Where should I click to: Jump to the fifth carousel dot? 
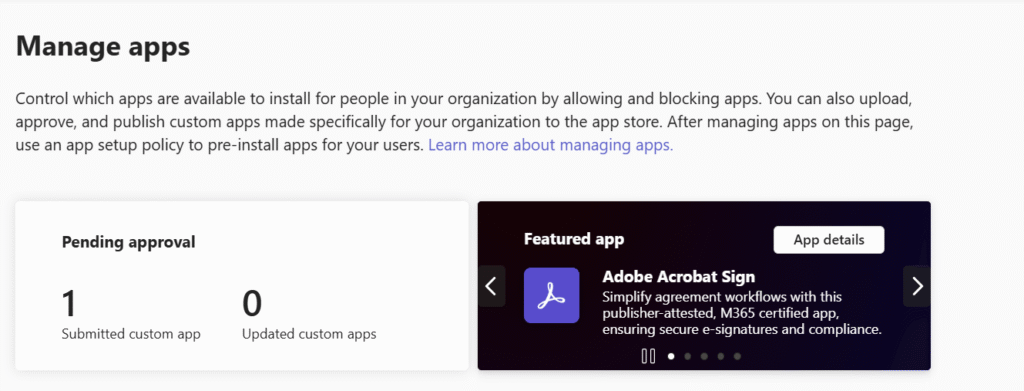(x=737, y=356)
